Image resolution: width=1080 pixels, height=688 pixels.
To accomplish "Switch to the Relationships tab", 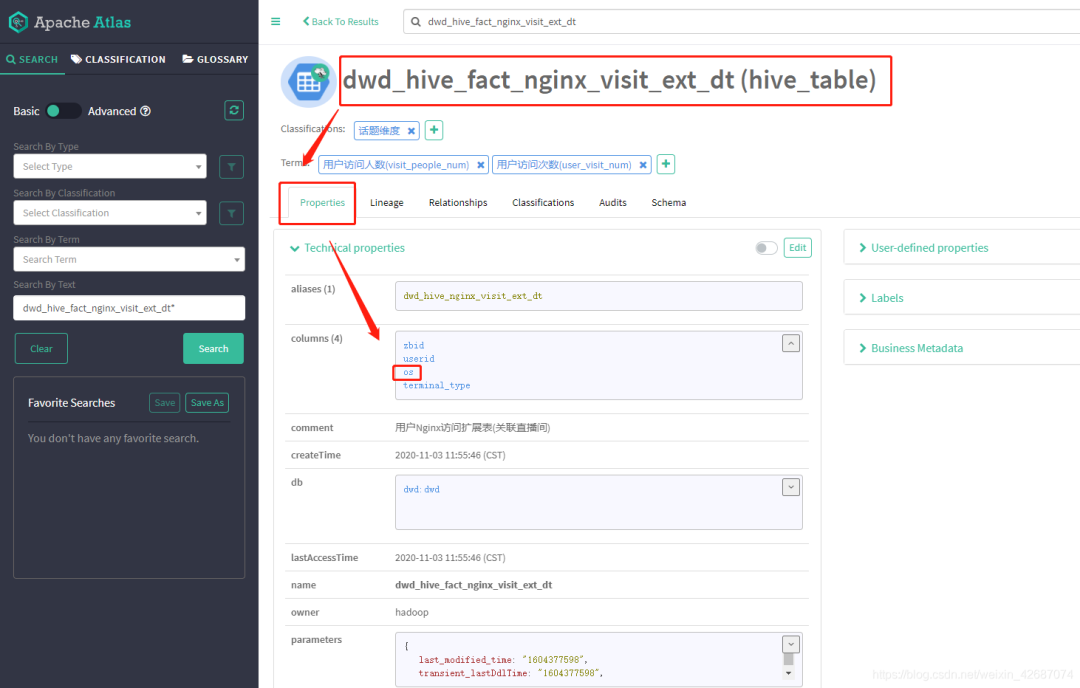I will tap(458, 202).
